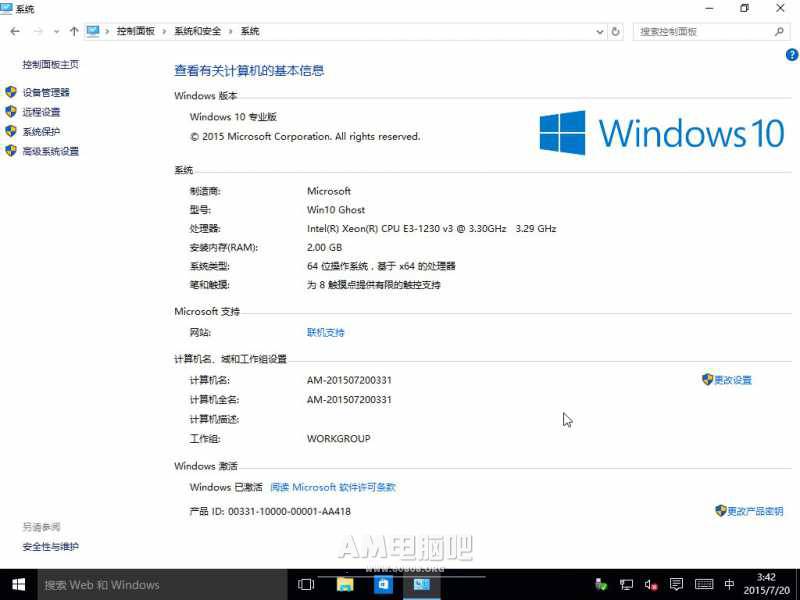This screenshot has width=800, height=600.
Task: Select model text Win10 Ghost
Action: point(336,210)
